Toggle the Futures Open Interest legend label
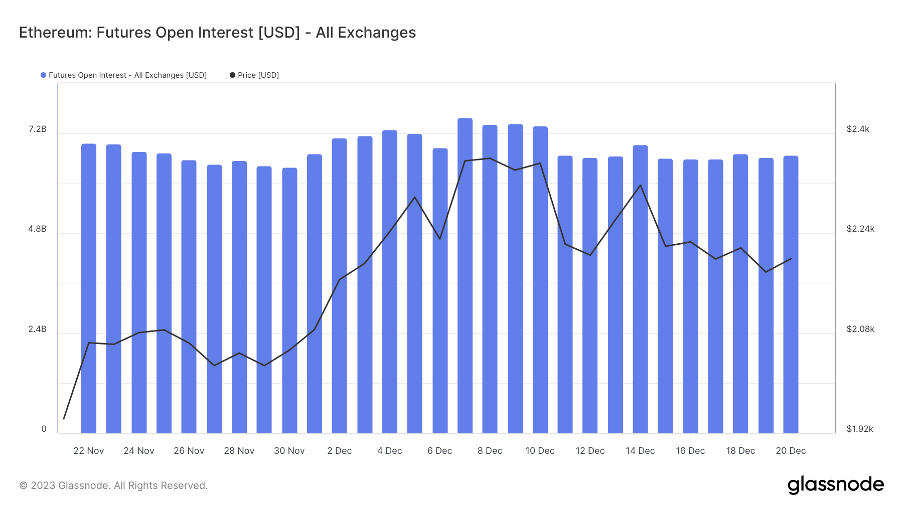904x508 pixels. (127, 75)
